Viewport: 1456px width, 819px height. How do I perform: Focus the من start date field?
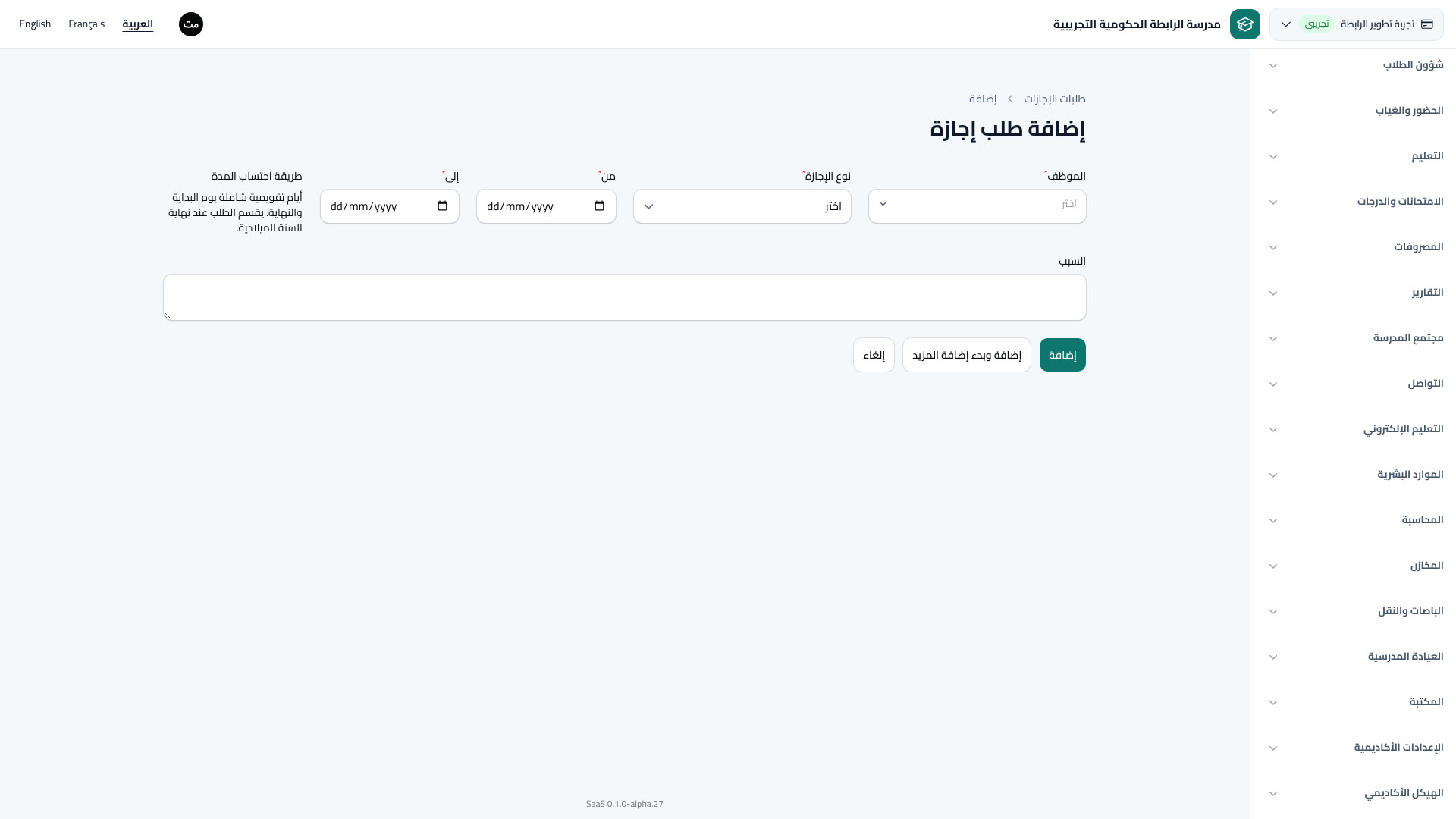coord(546,206)
